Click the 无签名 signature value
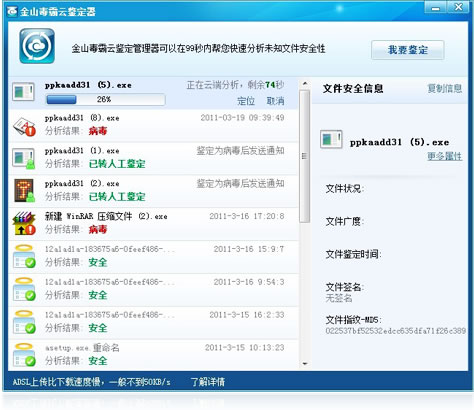474x410 pixels. point(339,298)
